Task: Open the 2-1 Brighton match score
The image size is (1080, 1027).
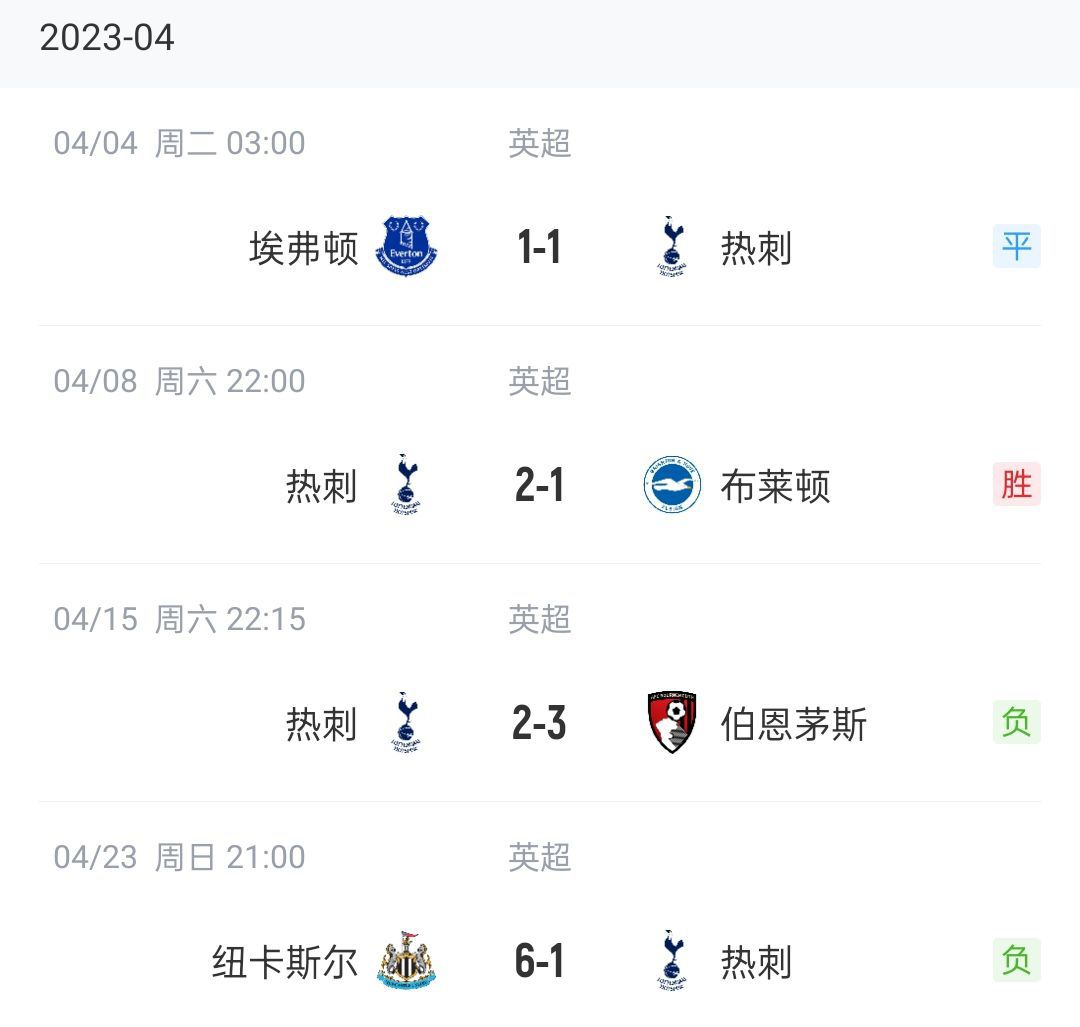Action: [x=539, y=485]
